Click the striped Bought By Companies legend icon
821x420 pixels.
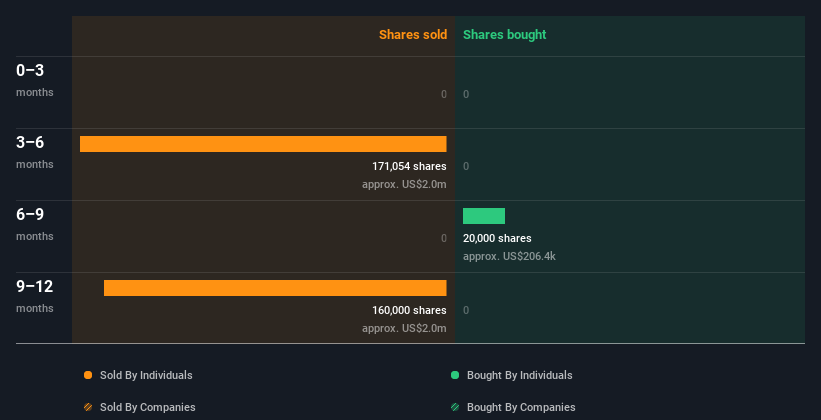(x=455, y=407)
